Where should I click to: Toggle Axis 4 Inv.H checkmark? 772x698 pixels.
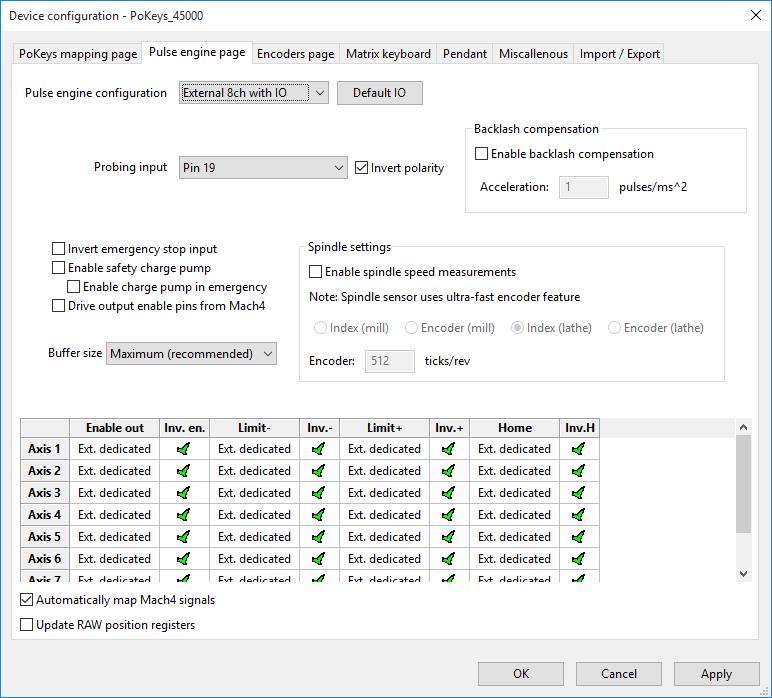[579, 515]
